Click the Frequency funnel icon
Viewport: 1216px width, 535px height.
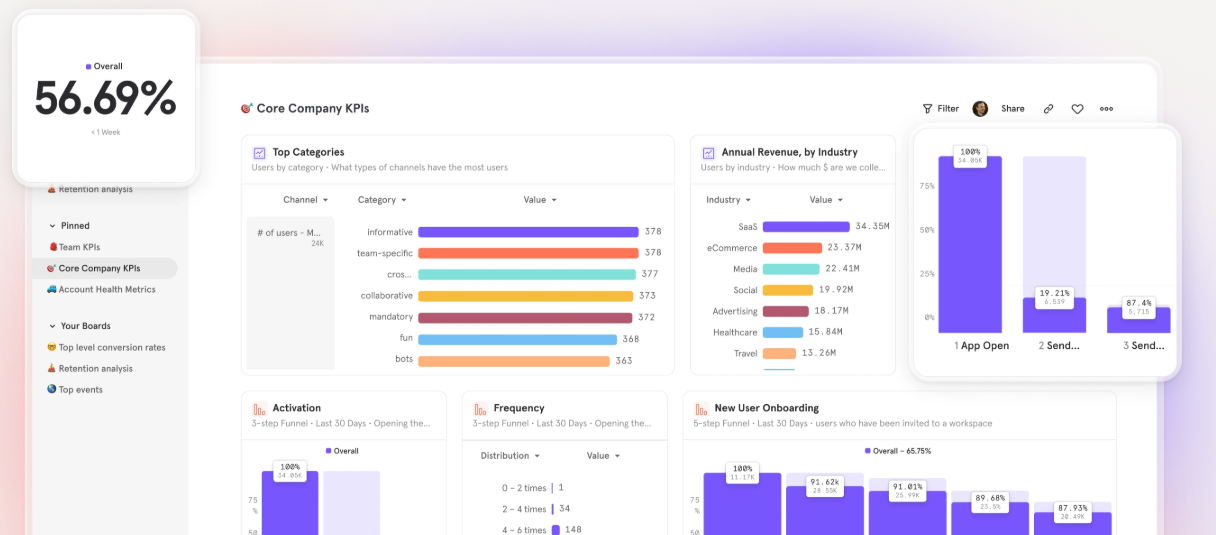tap(480, 409)
